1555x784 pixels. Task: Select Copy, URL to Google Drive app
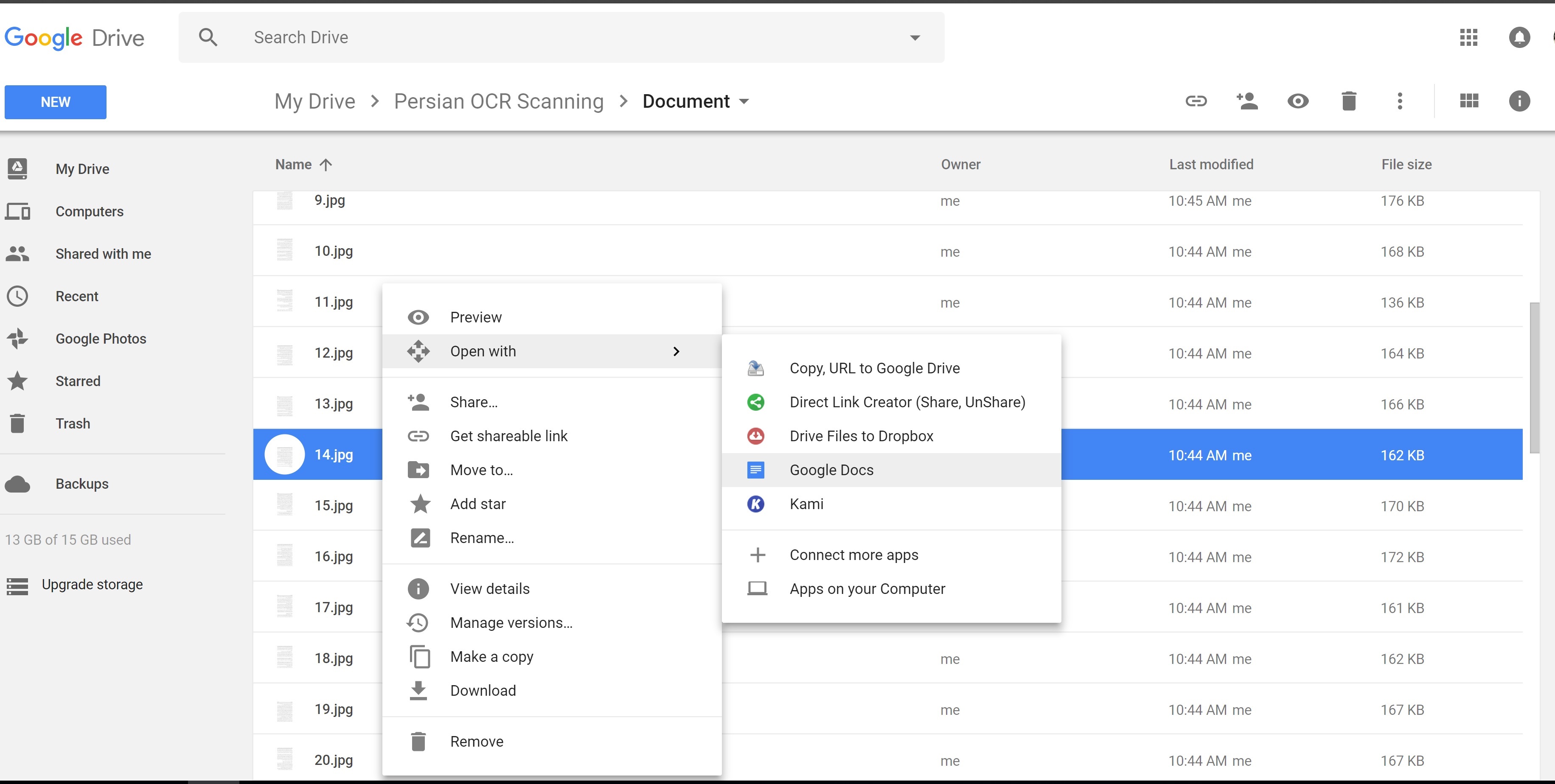(x=892, y=368)
